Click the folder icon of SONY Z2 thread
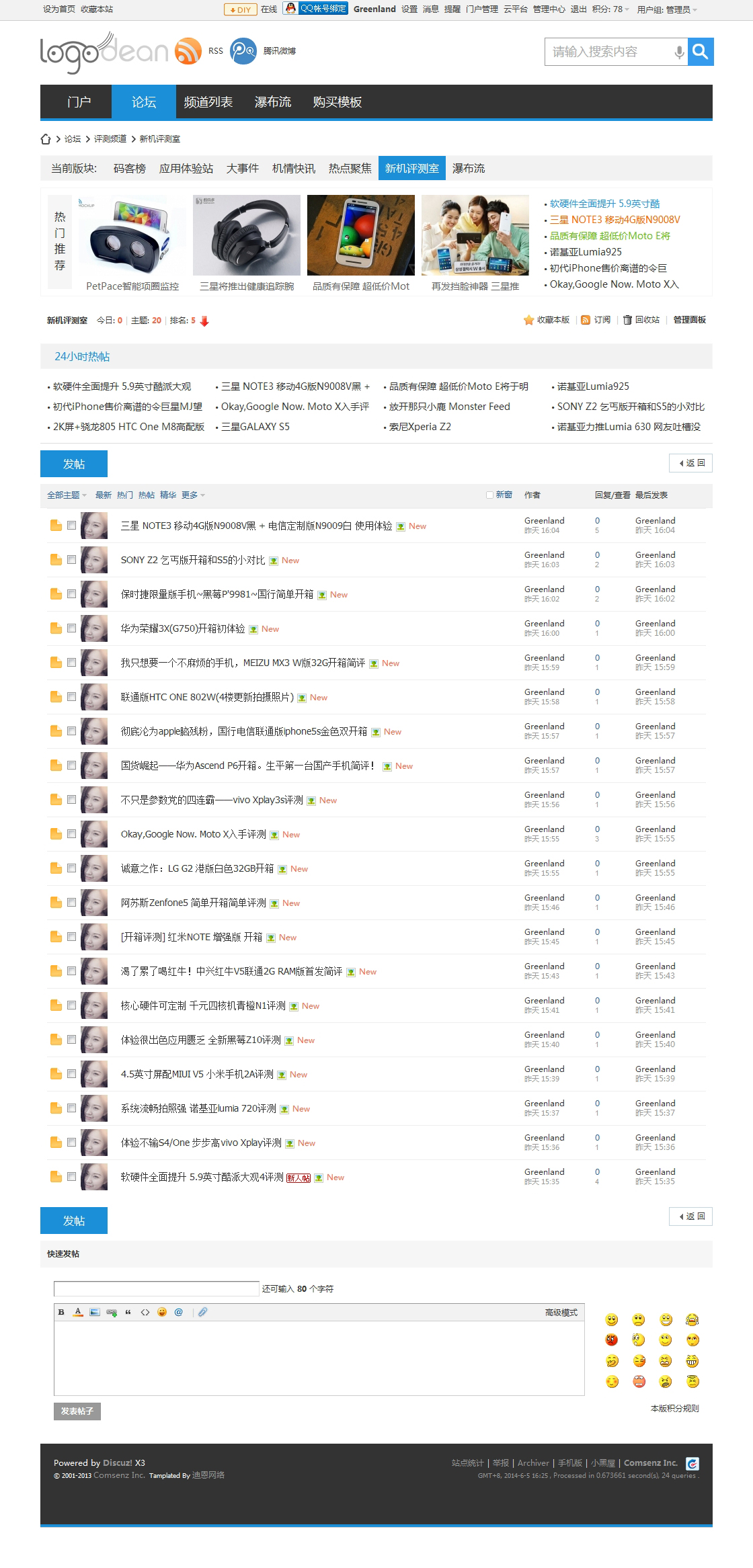The width and height of the screenshot is (753, 1568). click(56, 559)
